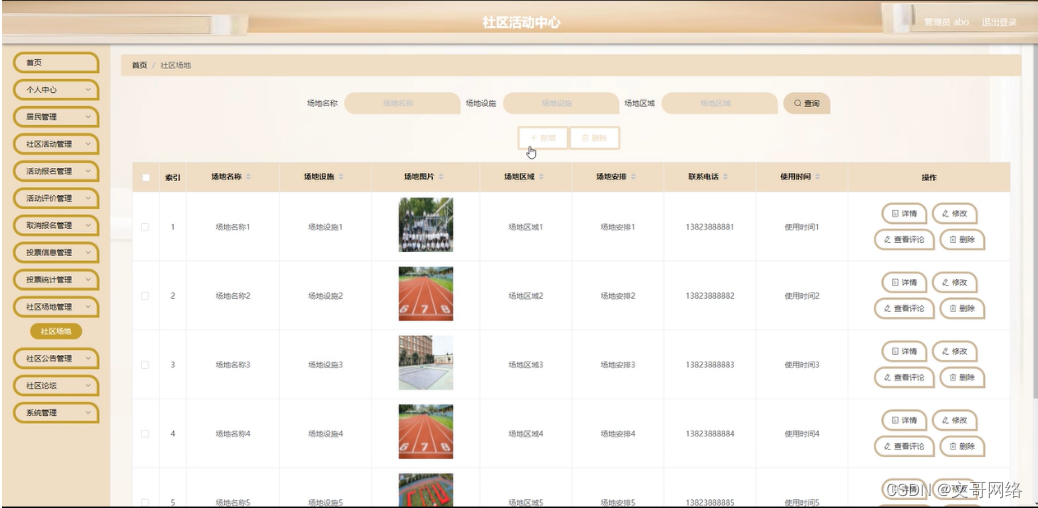Open the running track image in row 2
This screenshot has height=508, width=1038.
click(x=426, y=294)
